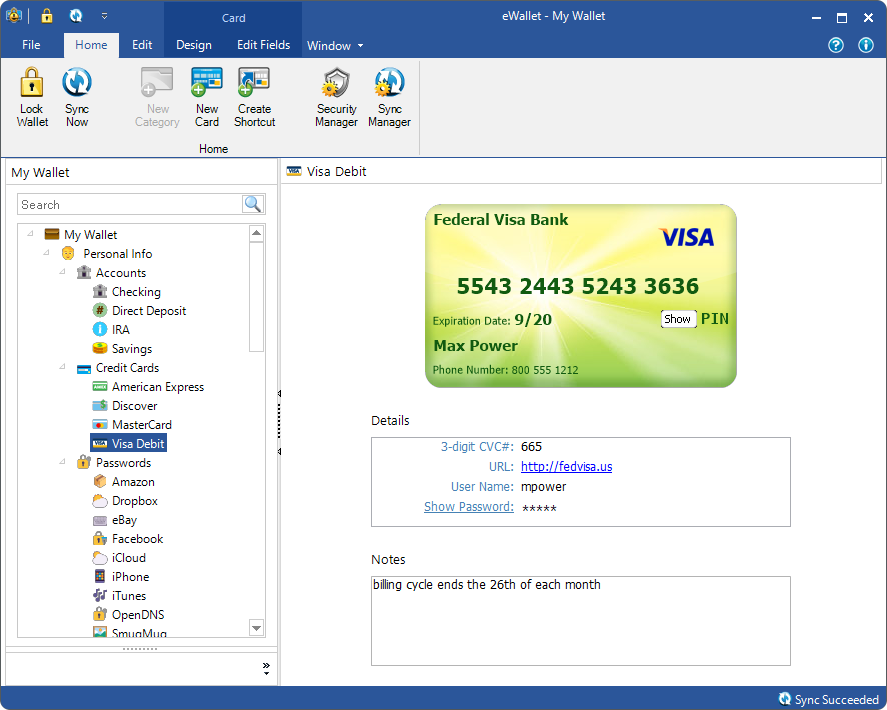Image resolution: width=887 pixels, height=710 pixels.
Task: Collapse the Credit Cards category
Action: (62, 367)
